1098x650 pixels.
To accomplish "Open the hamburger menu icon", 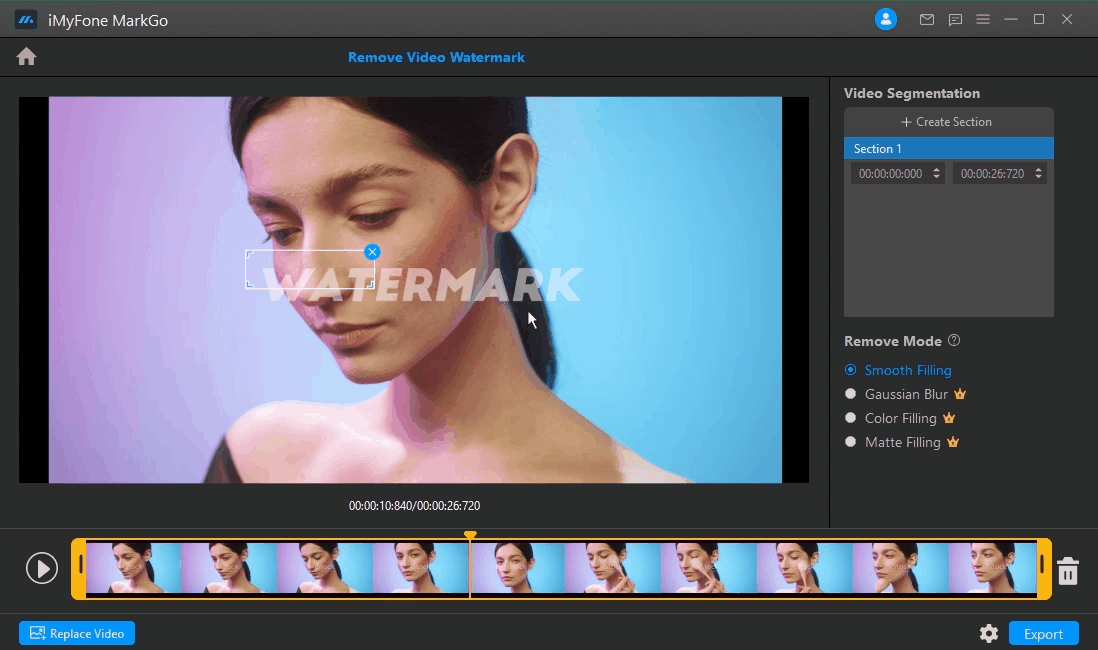I will pyautogui.click(x=983, y=20).
